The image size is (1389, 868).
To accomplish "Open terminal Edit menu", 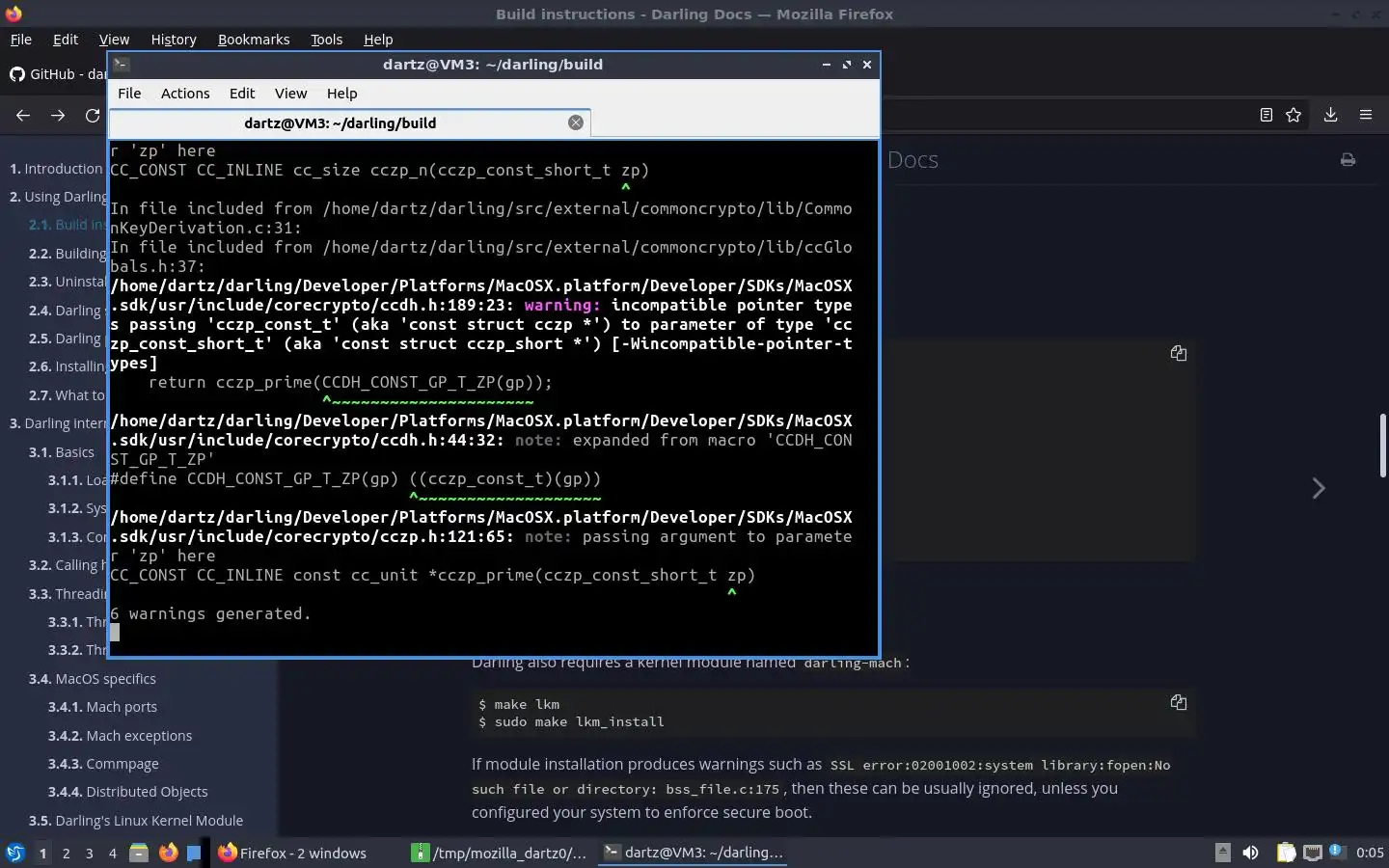I will (242, 94).
